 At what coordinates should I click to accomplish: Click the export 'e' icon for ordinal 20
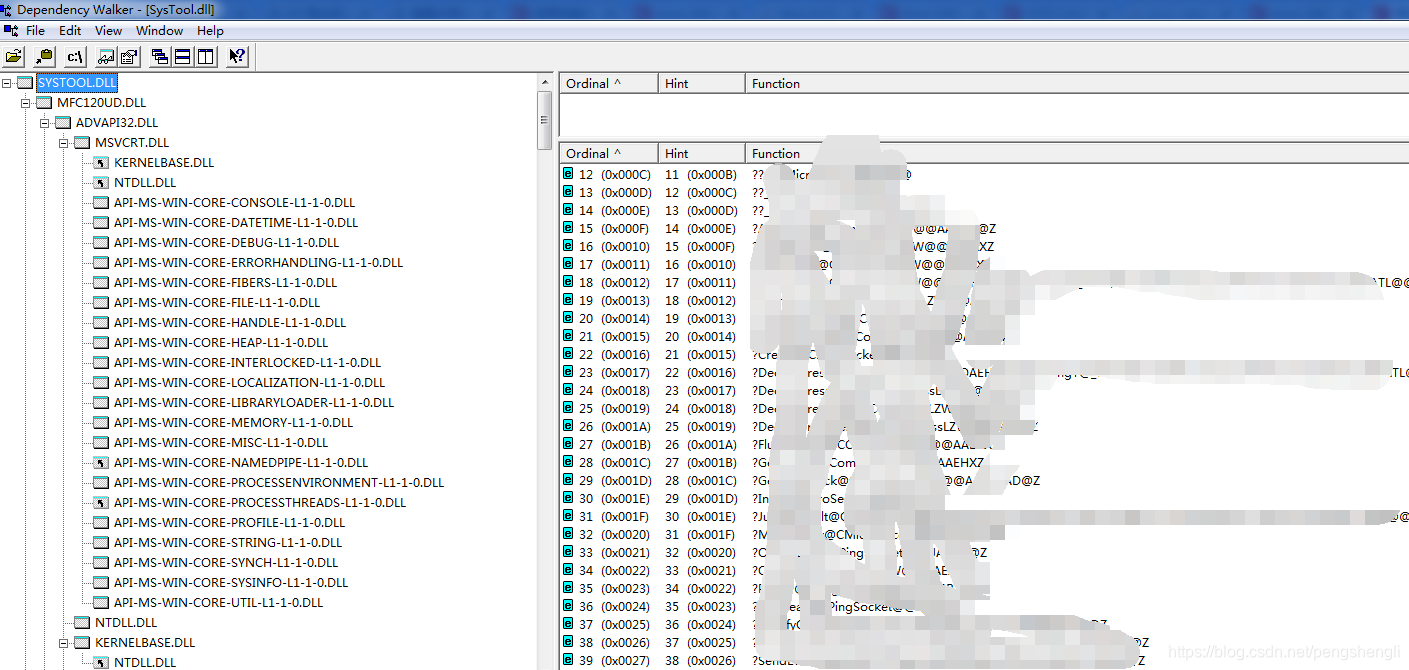[x=568, y=318]
